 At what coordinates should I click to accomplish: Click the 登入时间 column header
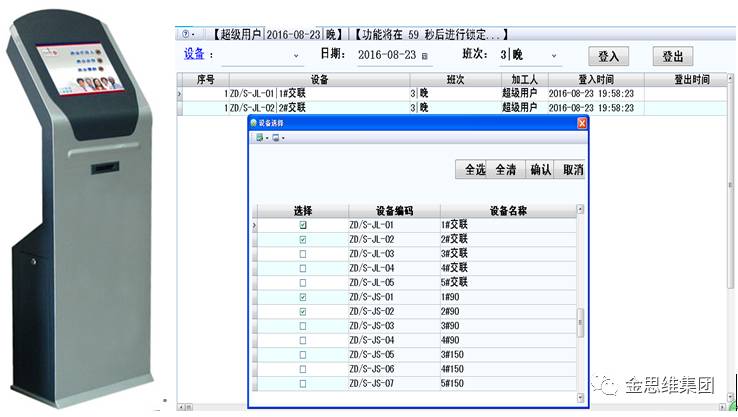596,79
